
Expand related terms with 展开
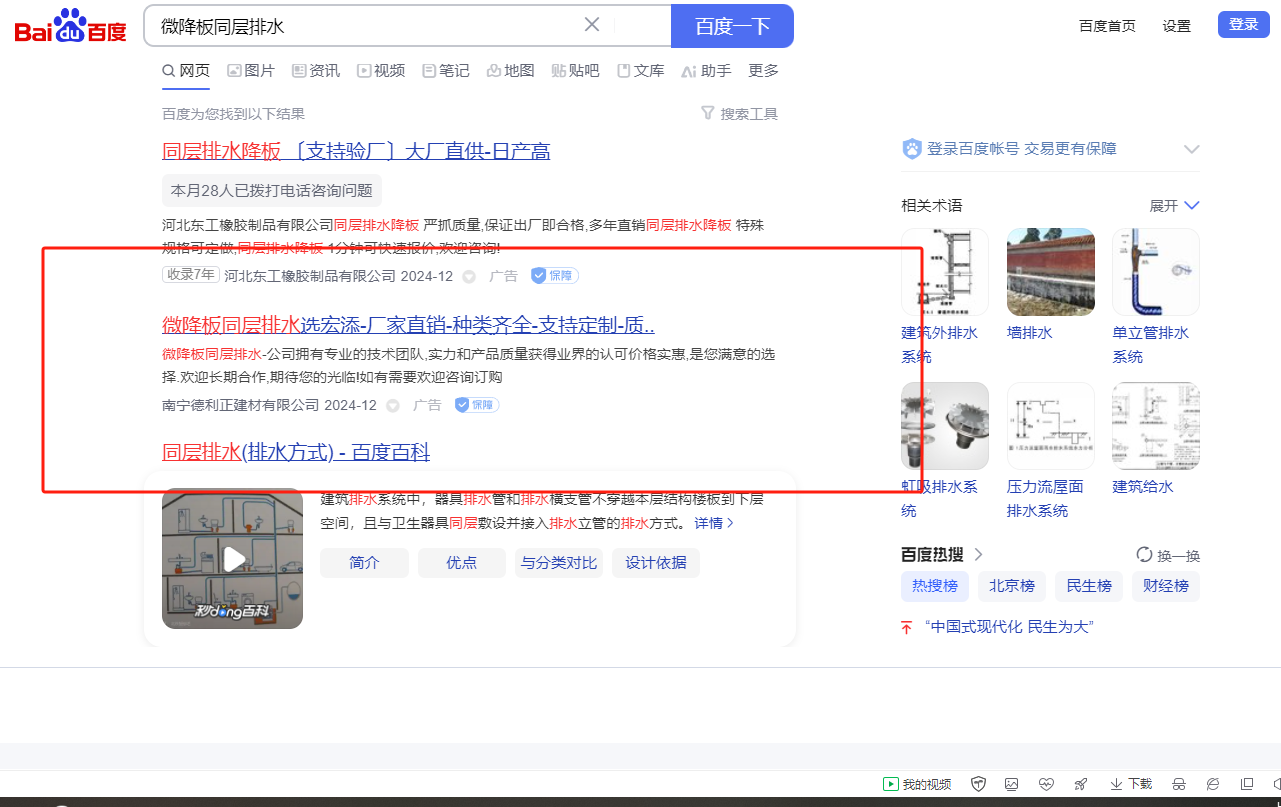[x=1174, y=205]
